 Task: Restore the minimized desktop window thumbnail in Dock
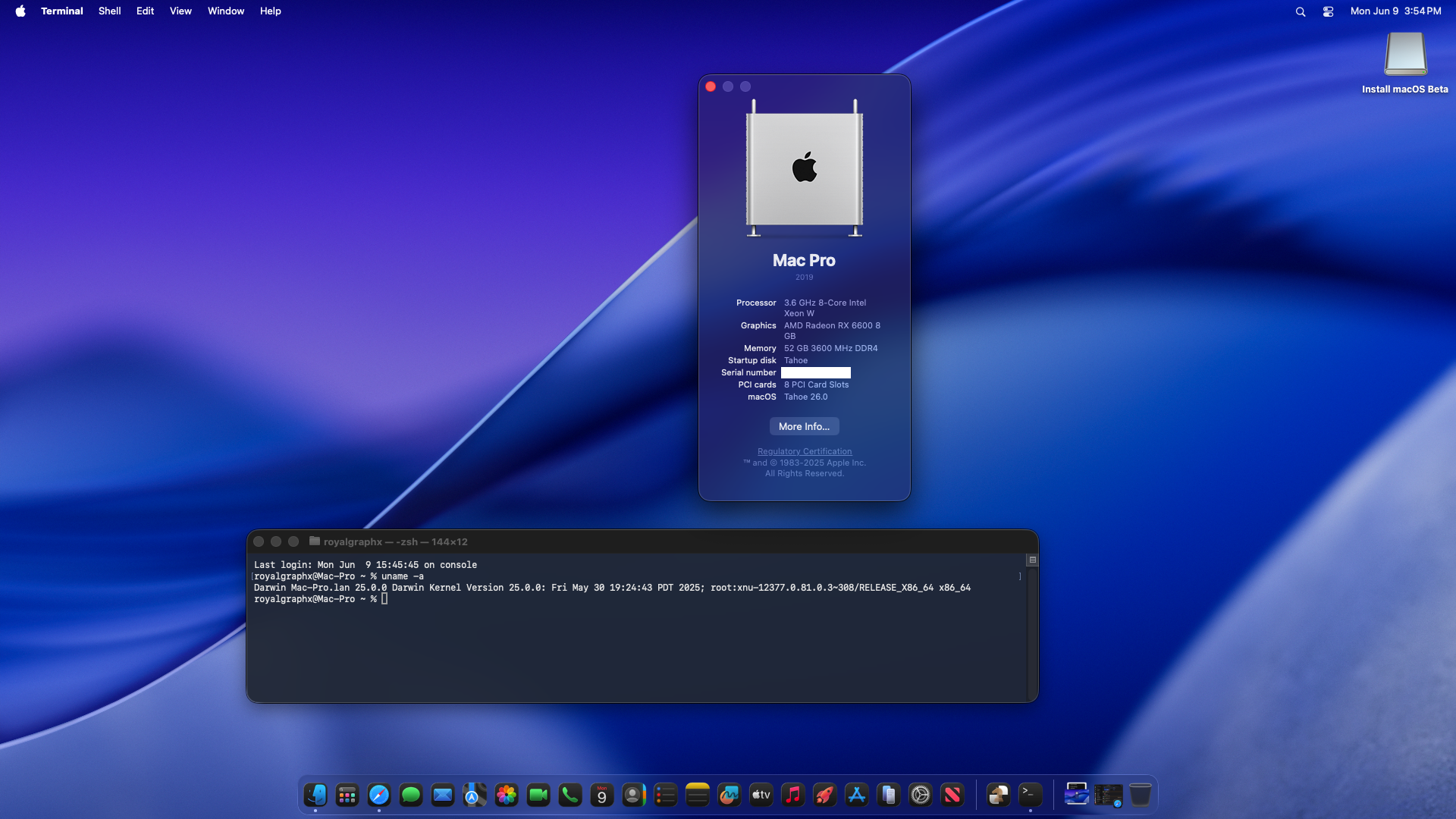click(x=1077, y=795)
